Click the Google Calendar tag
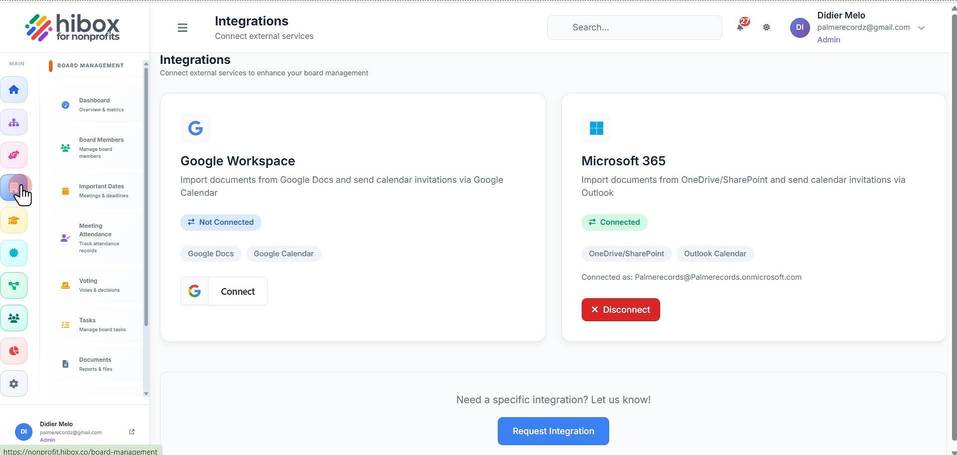The height and width of the screenshot is (455, 957). coord(284,253)
